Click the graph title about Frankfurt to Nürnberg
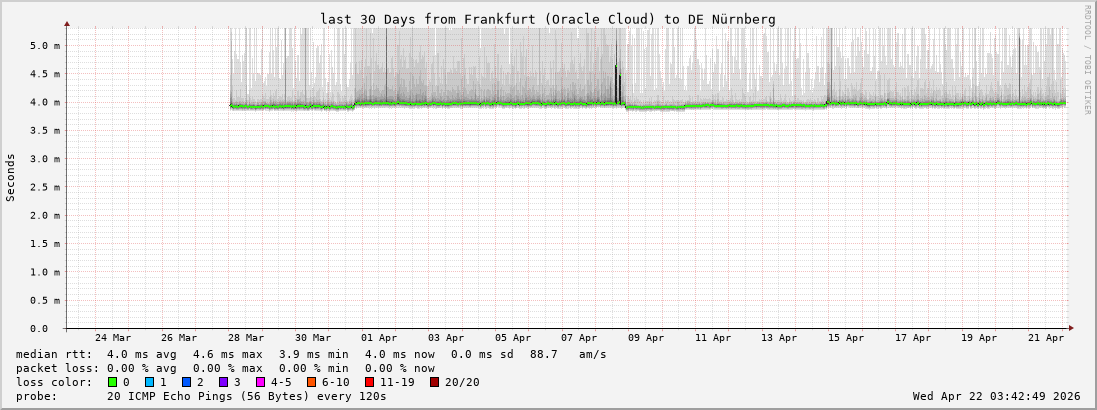 point(547,19)
